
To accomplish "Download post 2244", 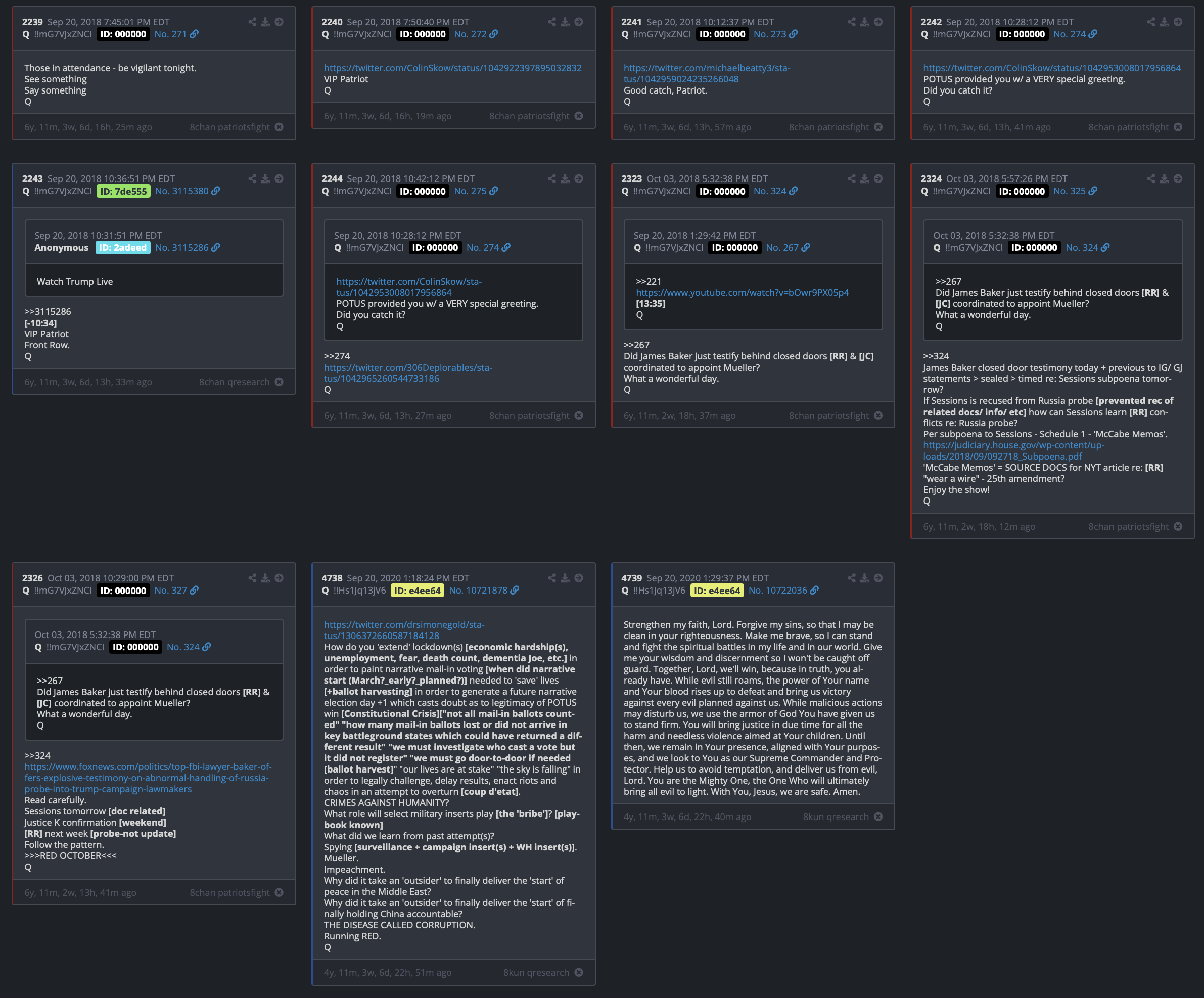I will click(565, 178).
